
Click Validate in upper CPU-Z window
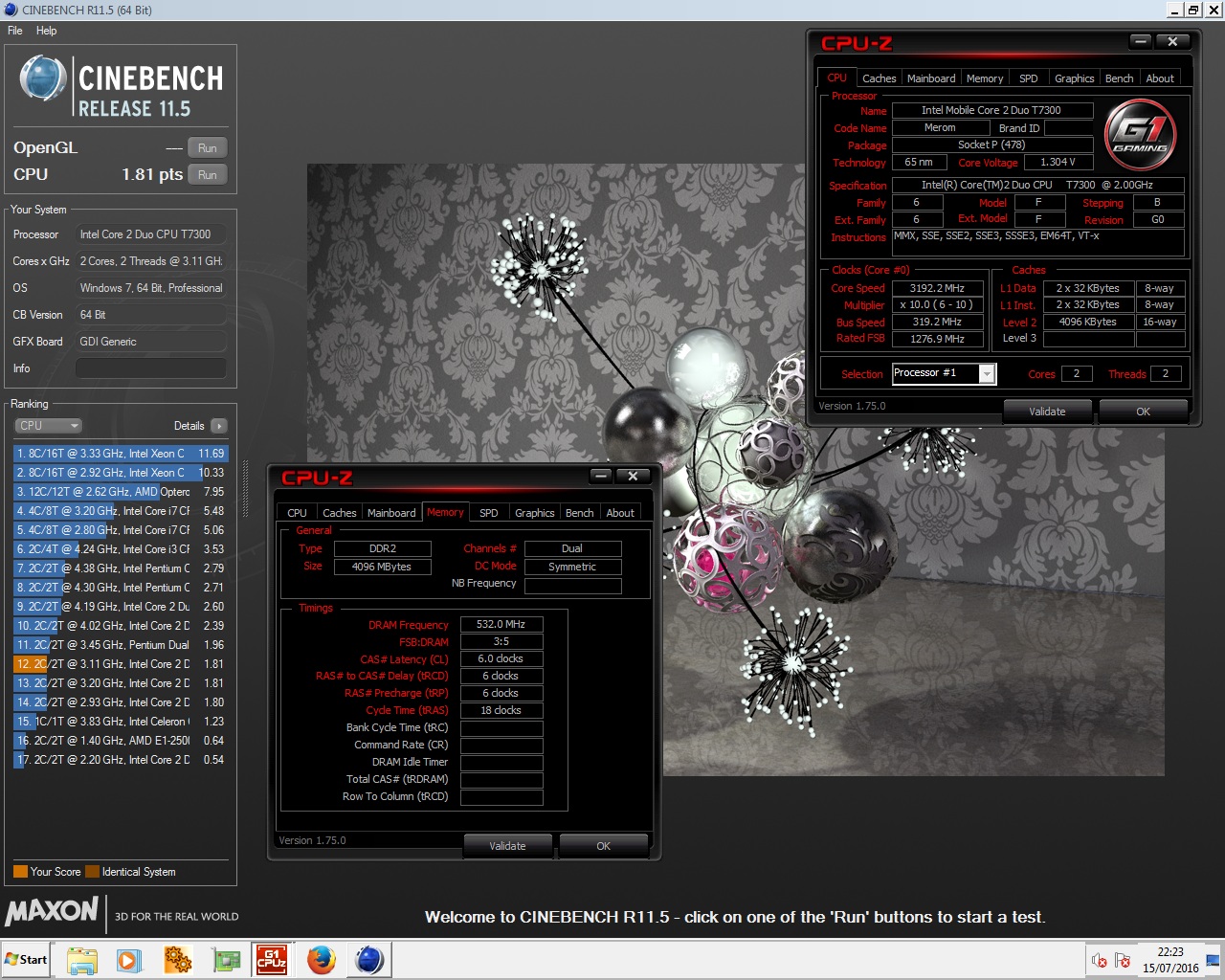pos(1047,412)
